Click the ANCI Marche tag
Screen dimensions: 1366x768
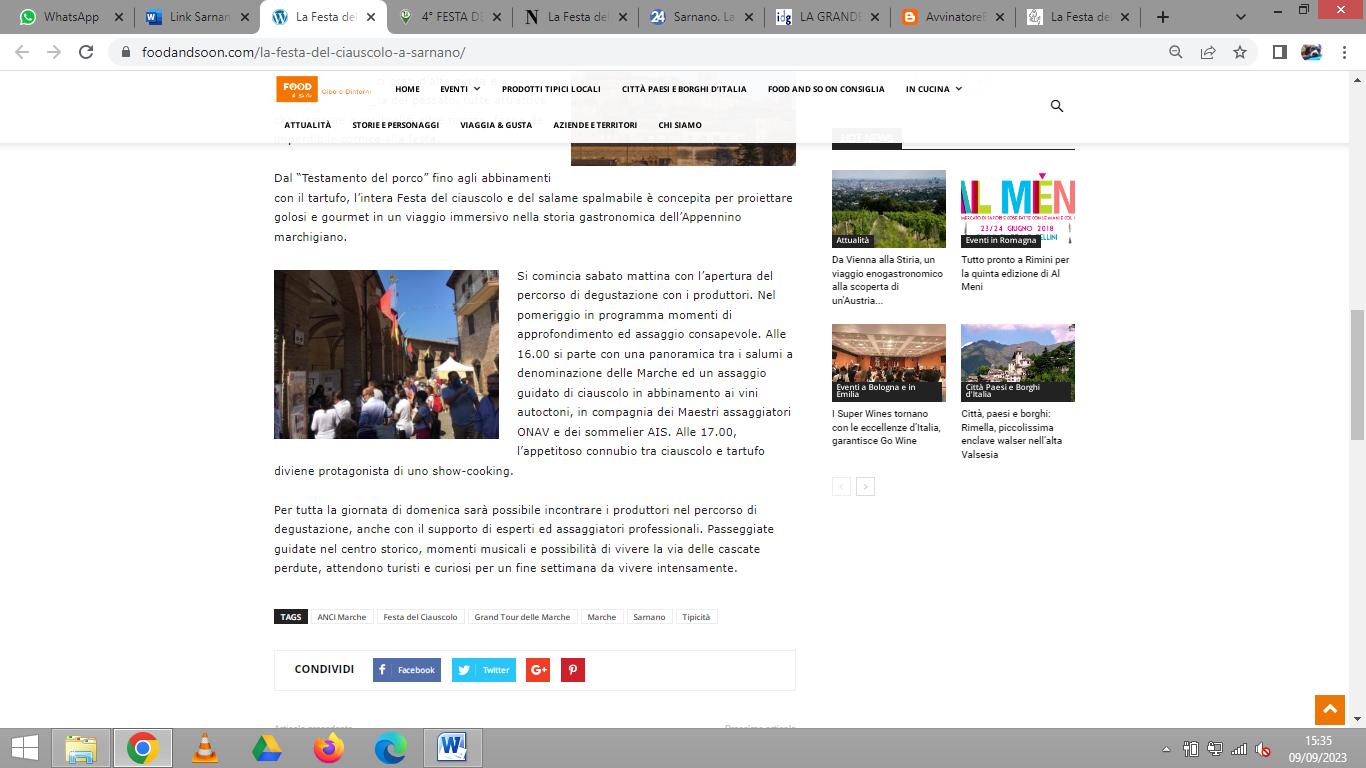(x=342, y=617)
